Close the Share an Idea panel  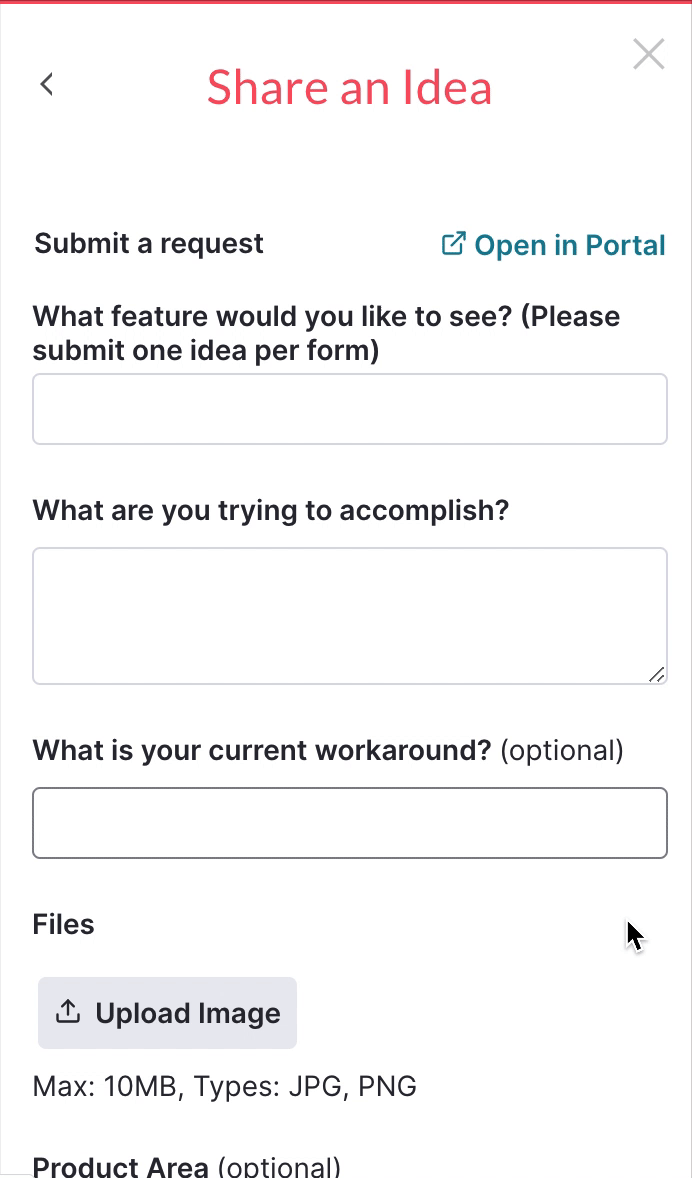coord(649,55)
